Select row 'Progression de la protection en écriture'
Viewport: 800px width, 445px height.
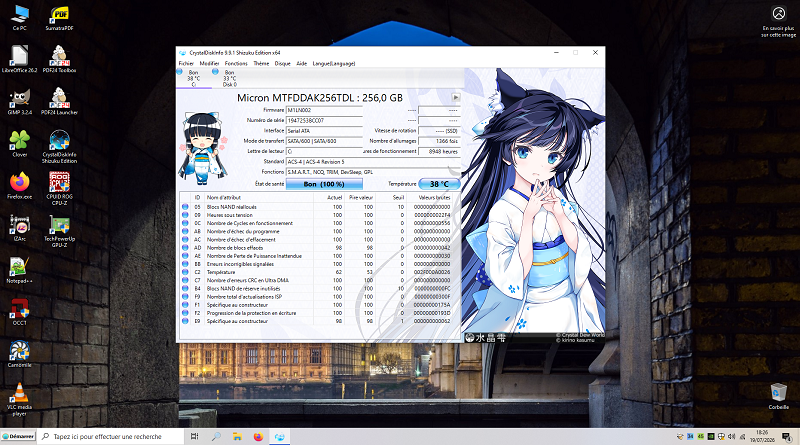click(x=315, y=313)
